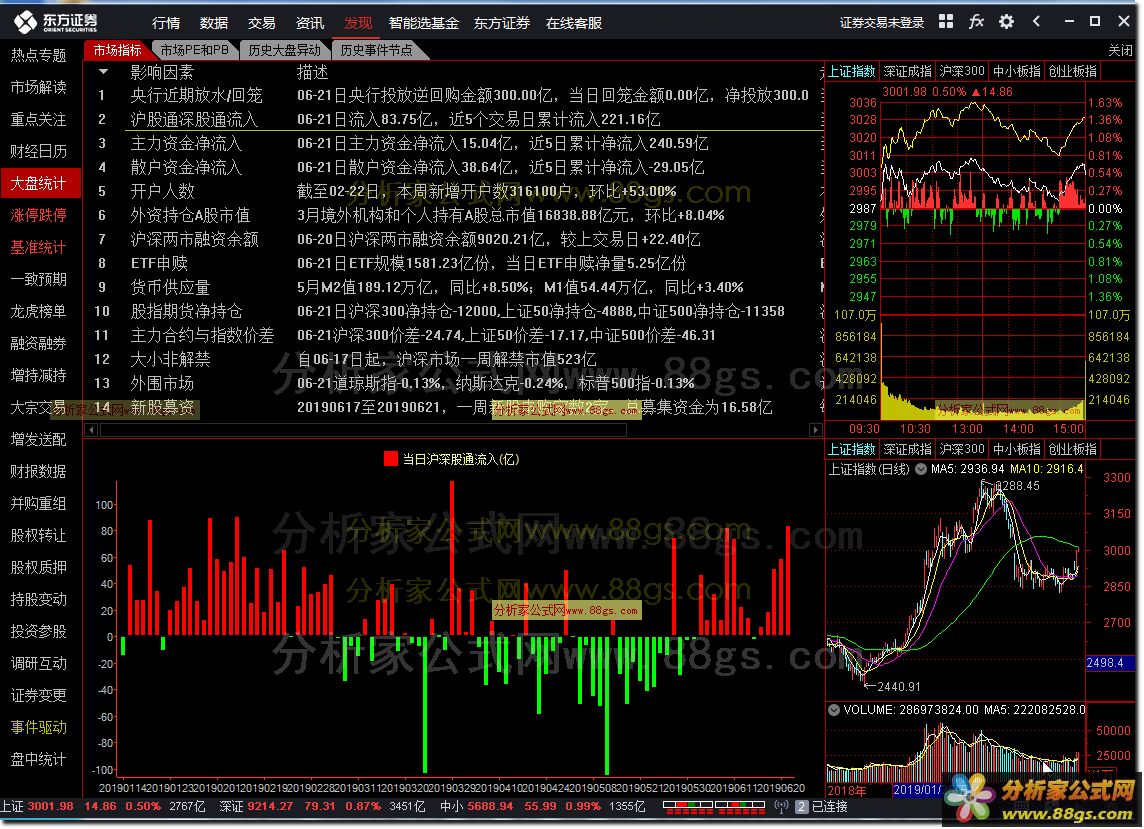1144x829 pixels.
Task: Select 深证成指 tab in the daily K-line chart
Action: click(x=908, y=450)
